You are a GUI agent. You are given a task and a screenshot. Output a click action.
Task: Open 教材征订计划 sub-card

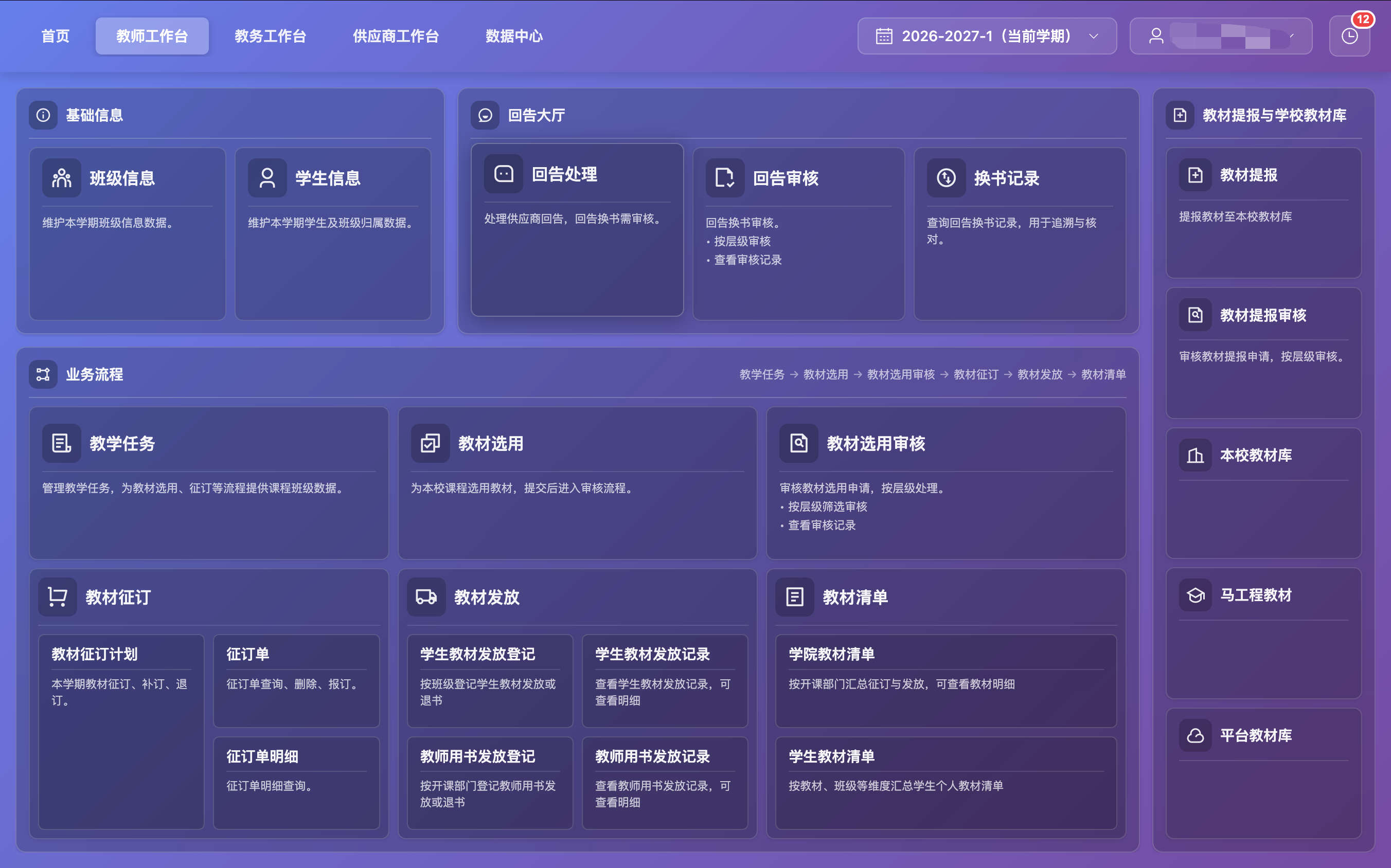(121, 731)
